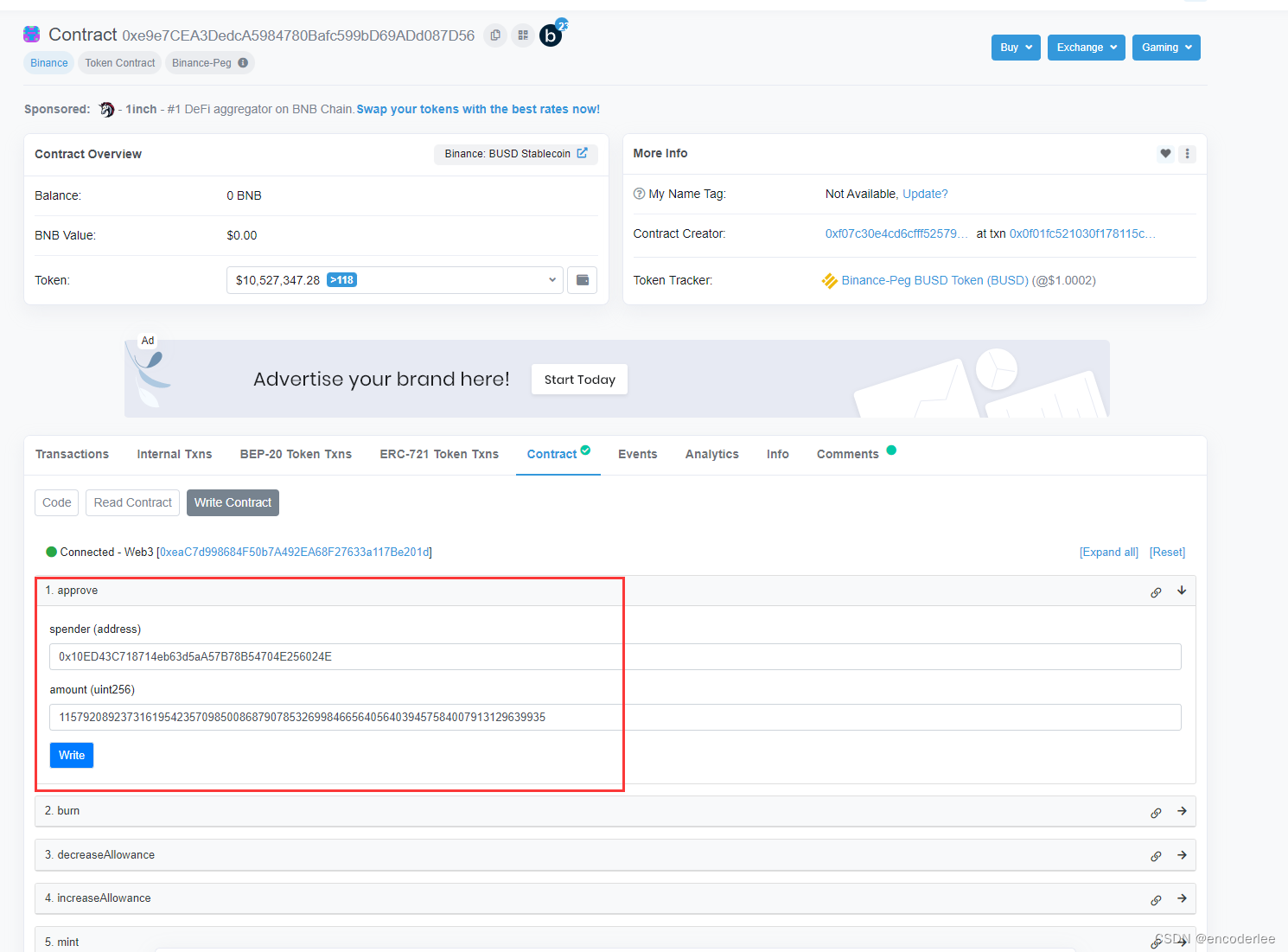
Task: Open the Blockscan chat b icon
Action: click(552, 35)
